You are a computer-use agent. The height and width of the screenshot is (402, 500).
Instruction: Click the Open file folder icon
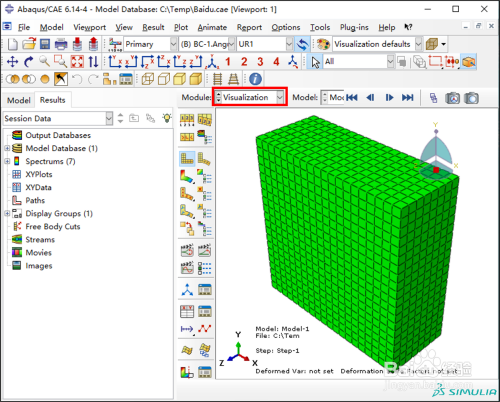(x=29, y=44)
